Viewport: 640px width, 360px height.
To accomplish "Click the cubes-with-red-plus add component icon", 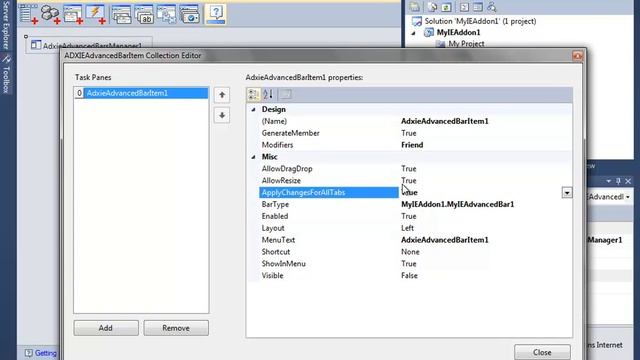I will (x=51, y=14).
